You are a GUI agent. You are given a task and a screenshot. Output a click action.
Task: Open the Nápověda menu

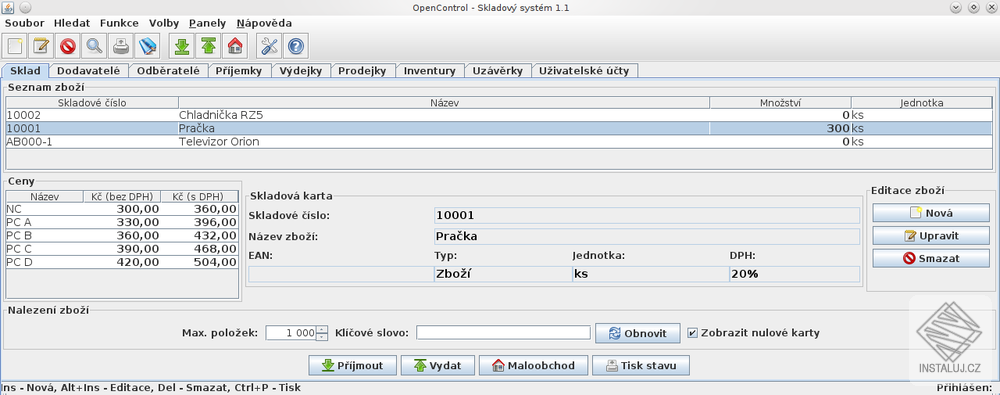click(x=264, y=23)
